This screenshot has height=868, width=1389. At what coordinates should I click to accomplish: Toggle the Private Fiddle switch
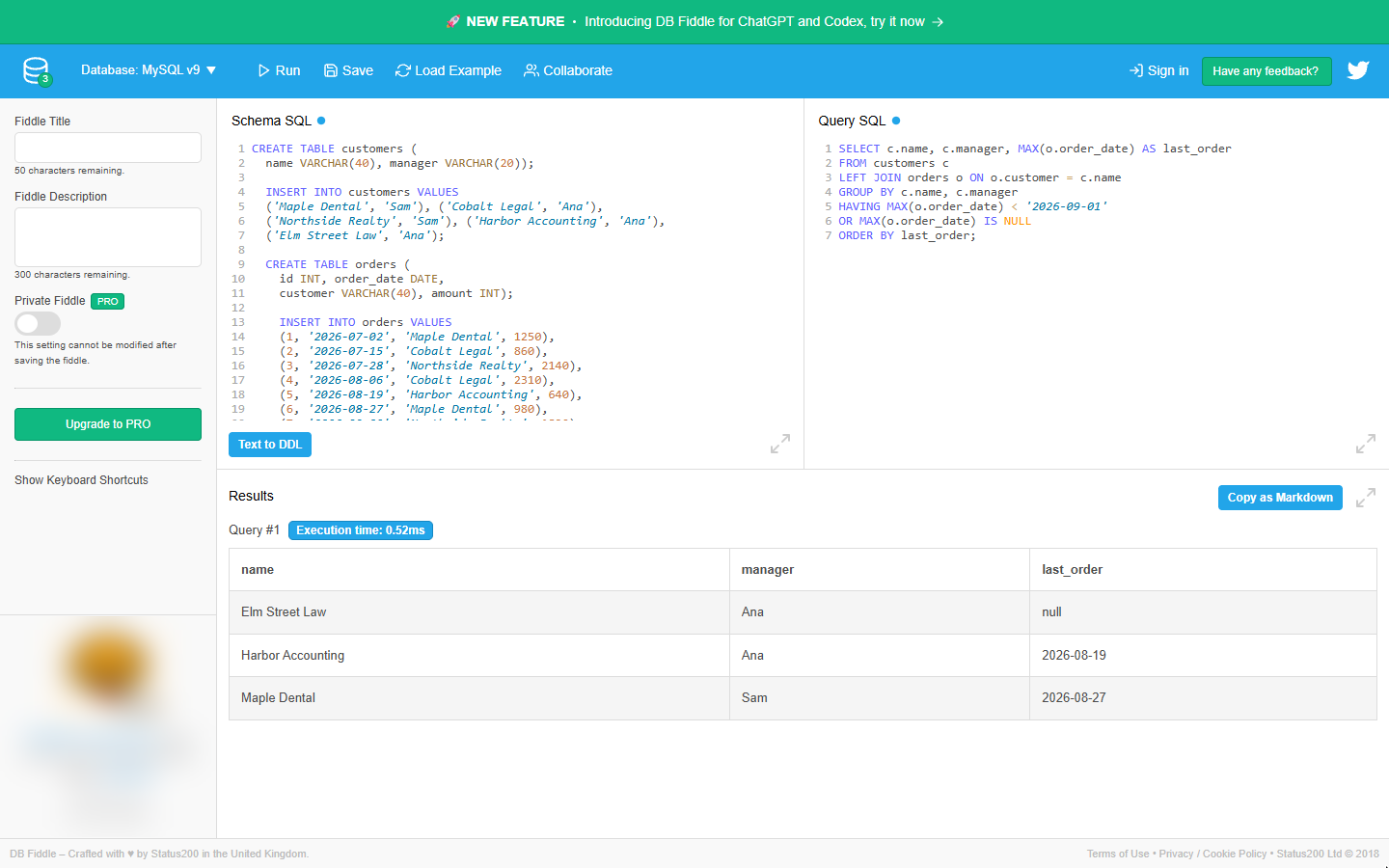(38, 323)
